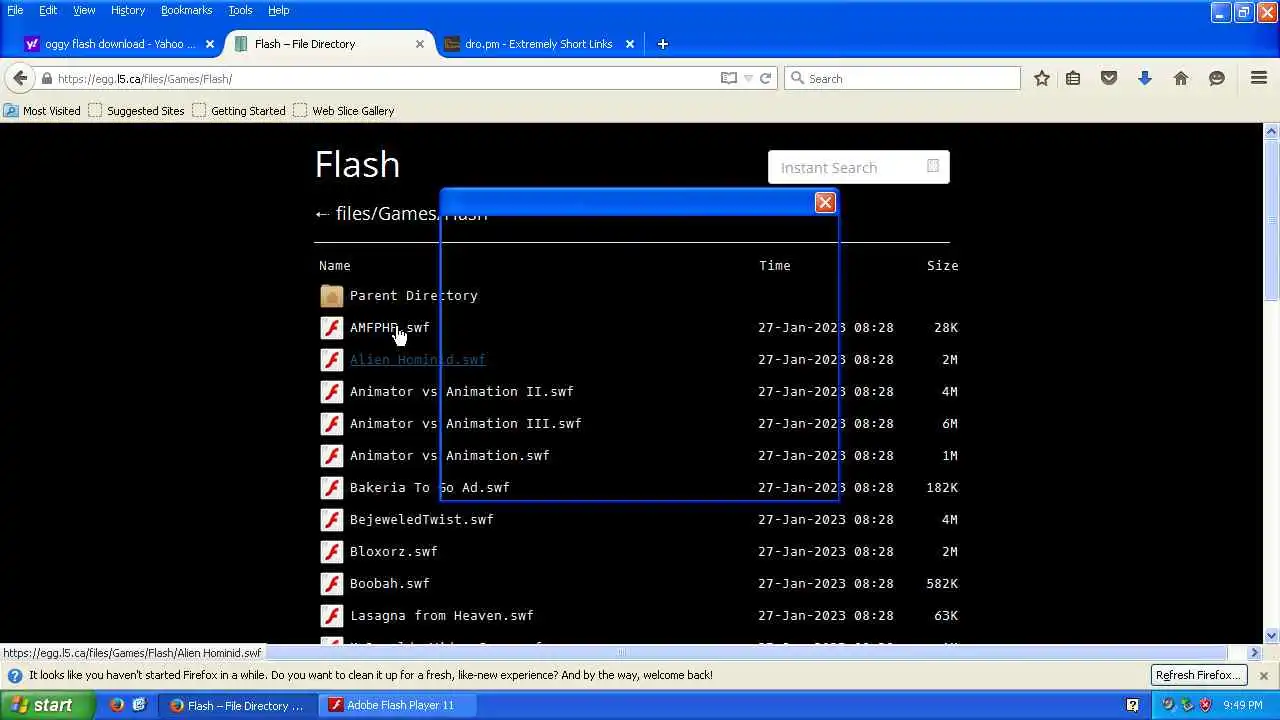Click the Instant Search field on page
The height and width of the screenshot is (720, 1280).
pyautogui.click(x=858, y=168)
